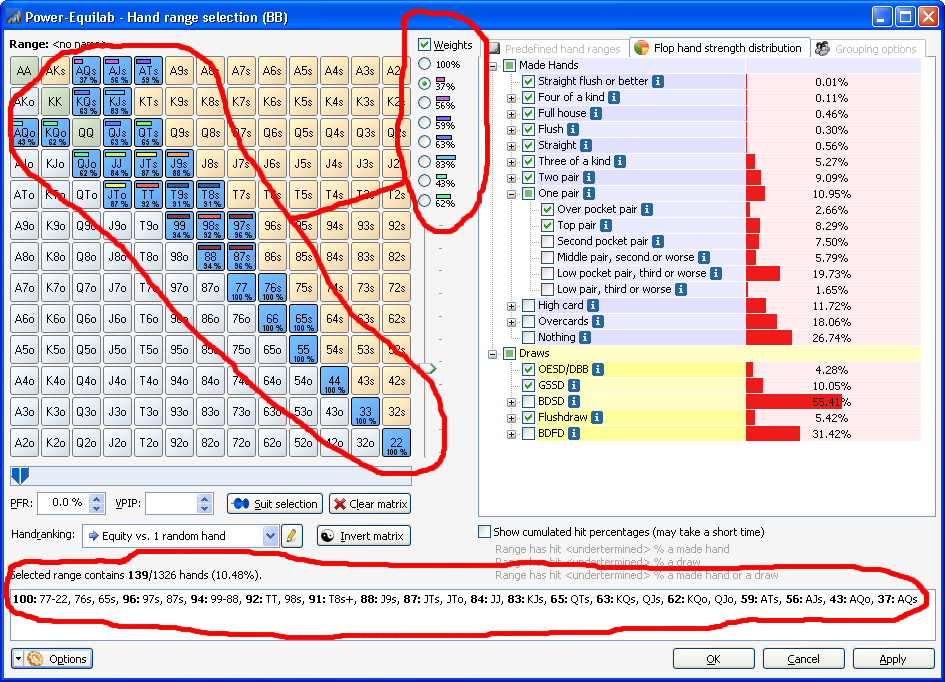Click info icon beside BDFD
The image size is (945, 682).
pyautogui.click(x=574, y=433)
